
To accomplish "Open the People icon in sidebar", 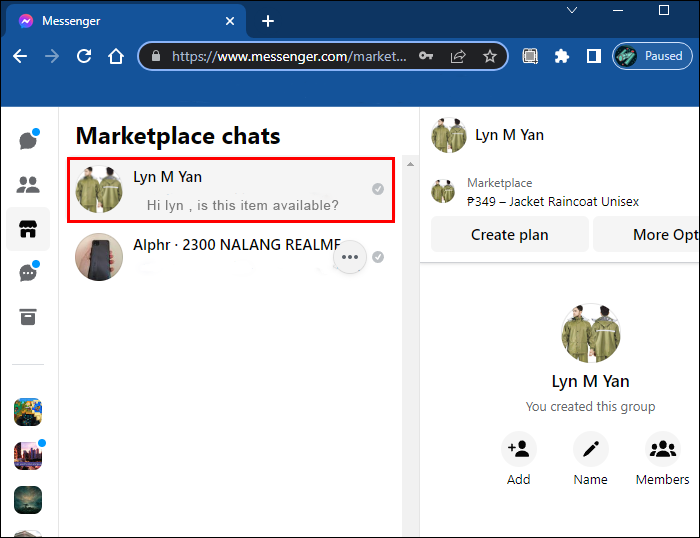I will [x=29, y=184].
